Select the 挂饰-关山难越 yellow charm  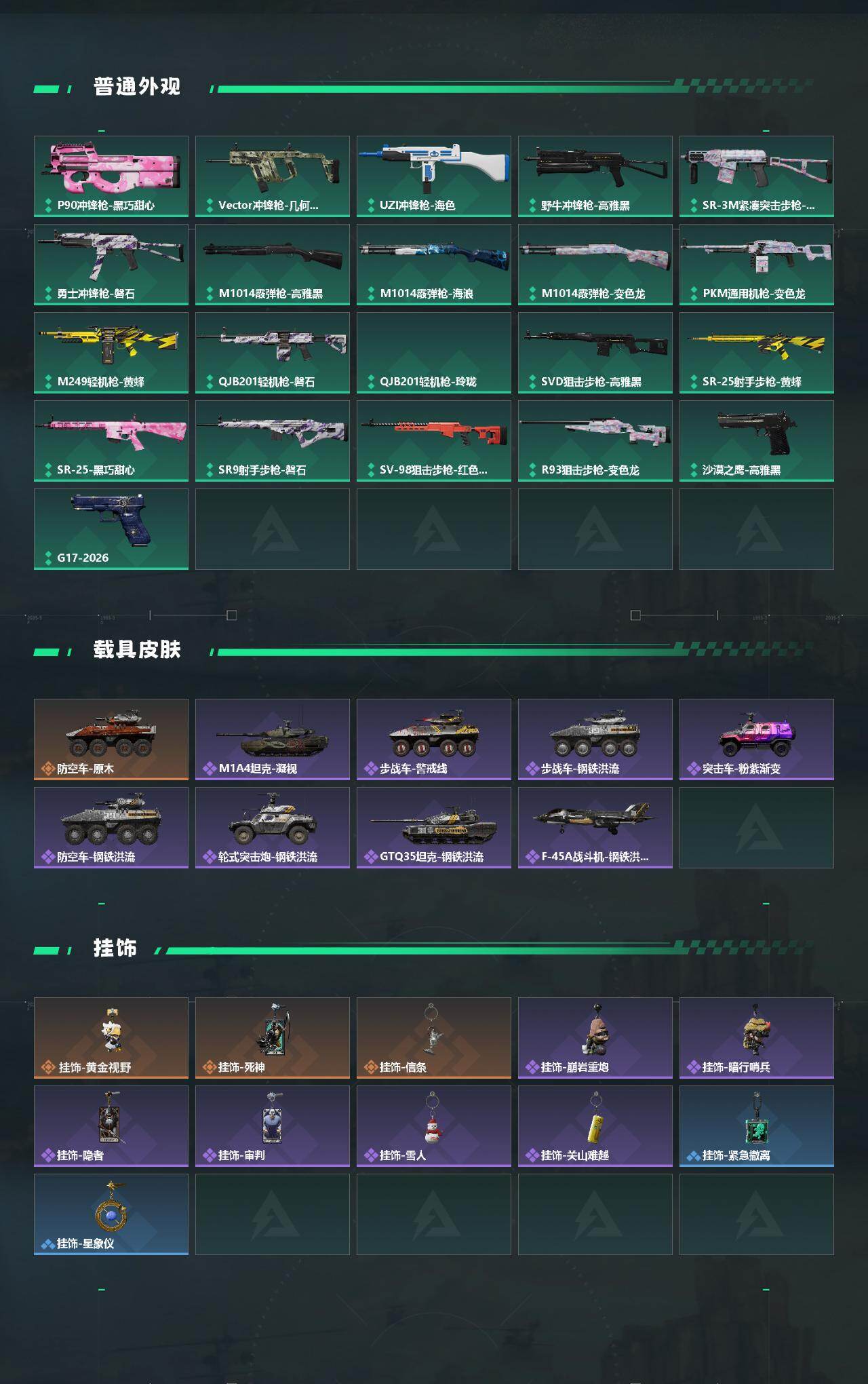pos(595,1126)
